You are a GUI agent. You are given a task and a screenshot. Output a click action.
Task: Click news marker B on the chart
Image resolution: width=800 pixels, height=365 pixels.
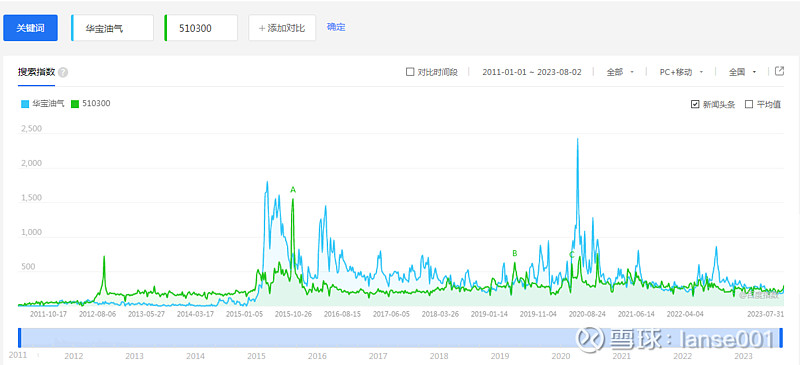515,253
